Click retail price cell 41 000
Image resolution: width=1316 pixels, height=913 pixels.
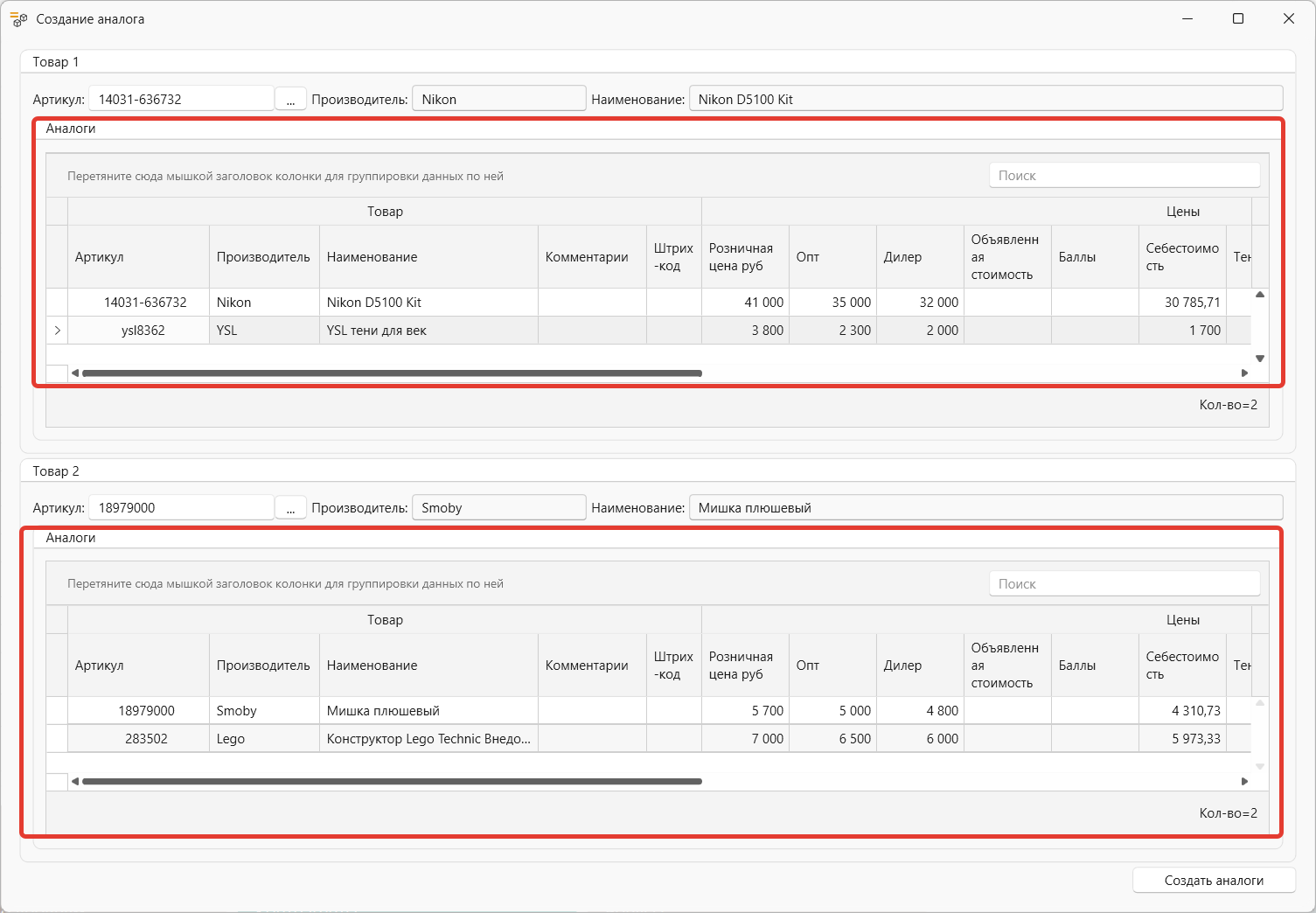coord(745,302)
